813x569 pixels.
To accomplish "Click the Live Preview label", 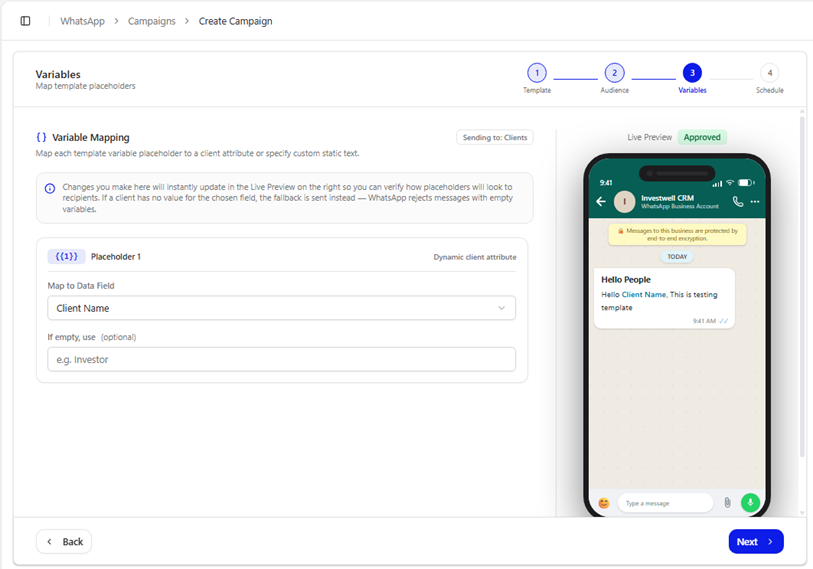I will click(650, 137).
